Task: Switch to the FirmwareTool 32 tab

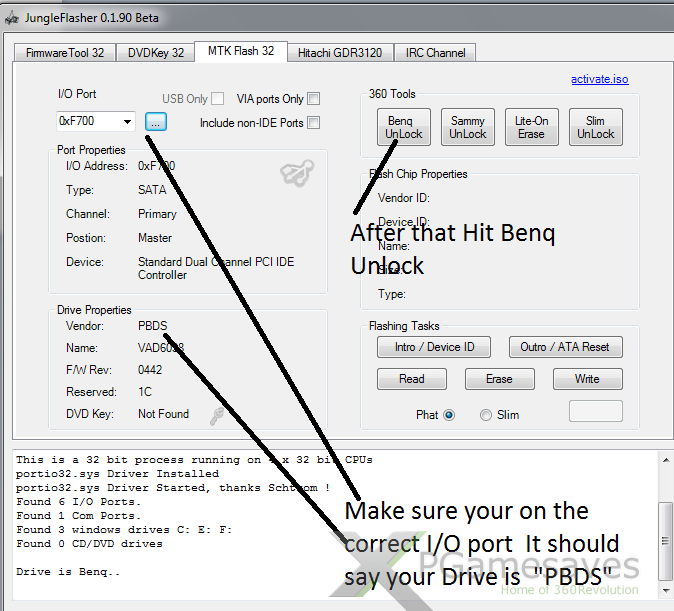Action: pyautogui.click(x=65, y=53)
